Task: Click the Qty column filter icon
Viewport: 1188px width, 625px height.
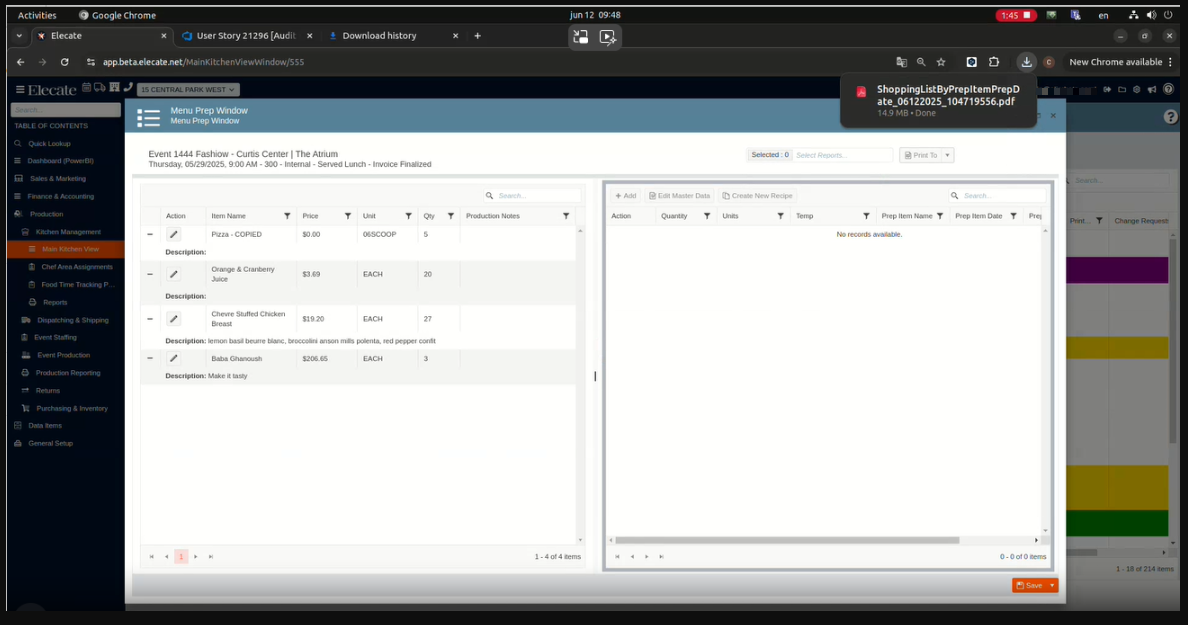Action: 450,216
